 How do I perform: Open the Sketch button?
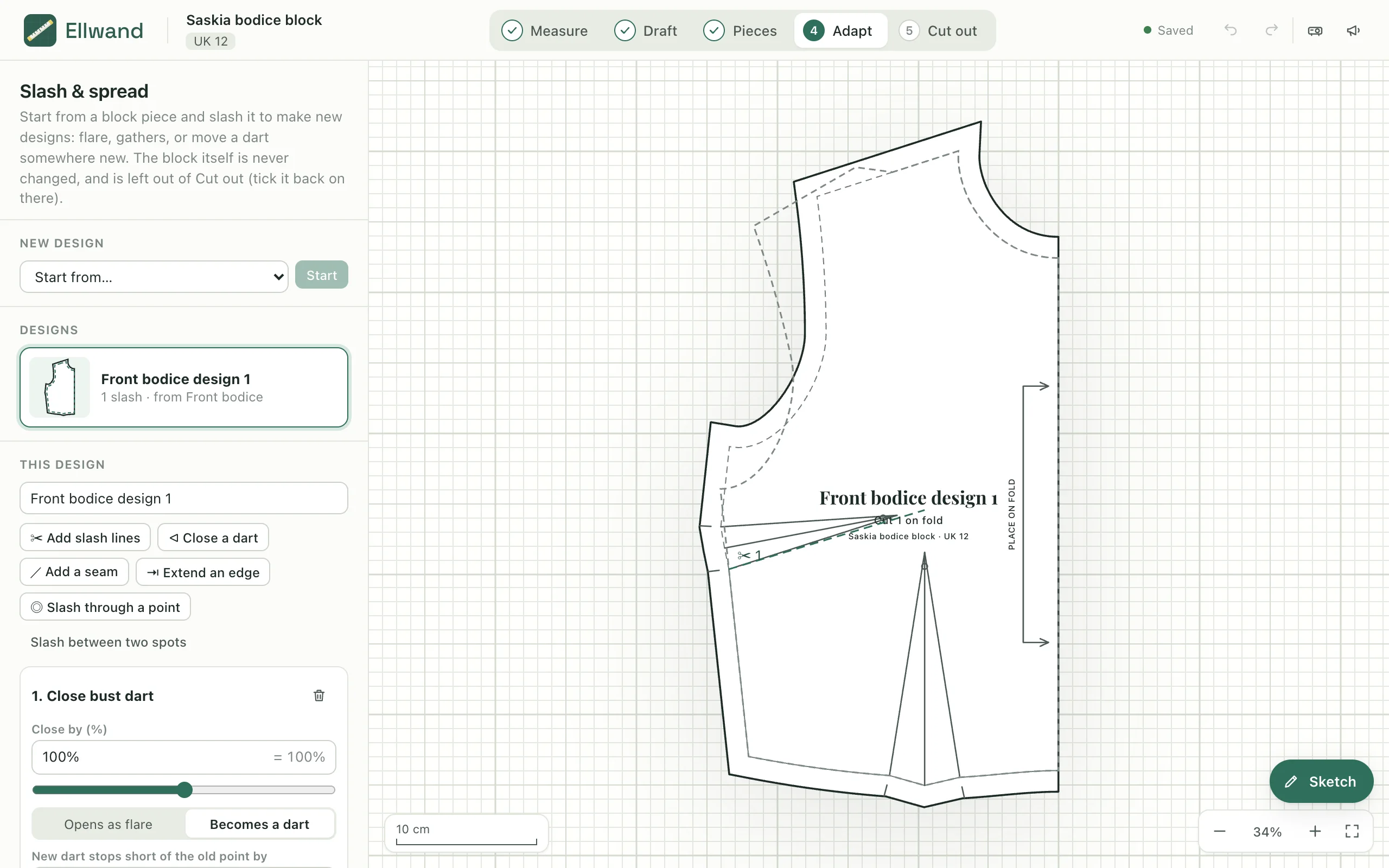coord(1321,781)
